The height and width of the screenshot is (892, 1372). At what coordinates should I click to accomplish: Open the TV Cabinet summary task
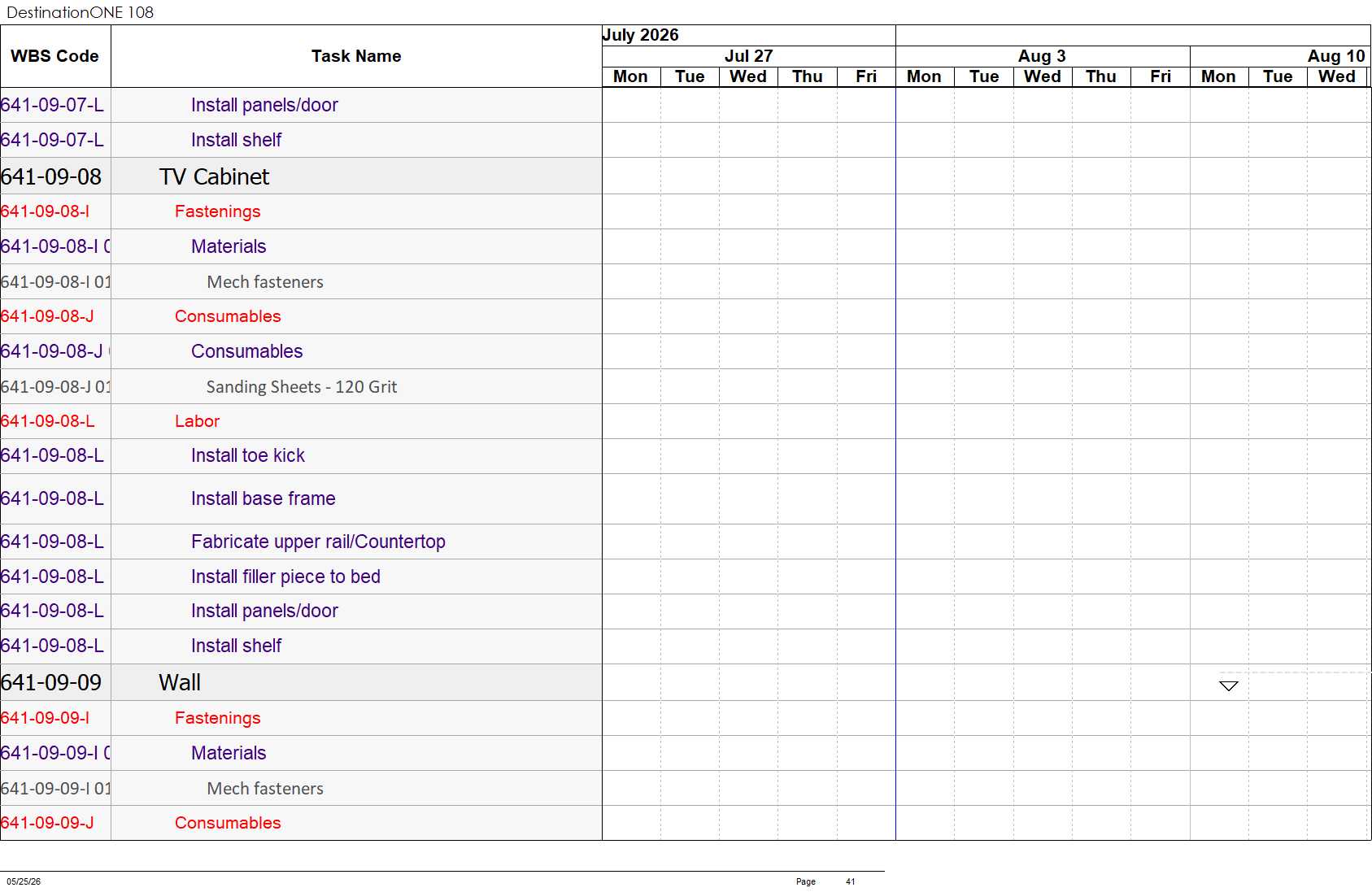click(214, 176)
